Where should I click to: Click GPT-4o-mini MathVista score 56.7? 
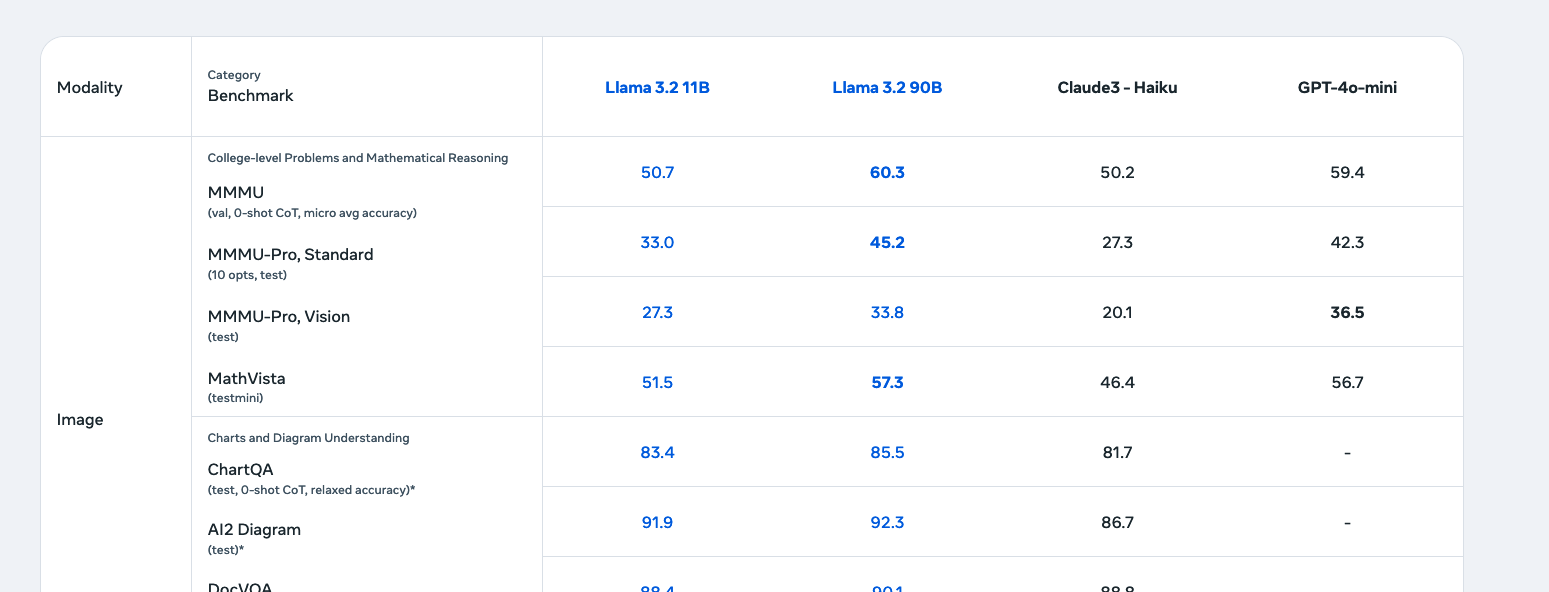coord(1347,382)
